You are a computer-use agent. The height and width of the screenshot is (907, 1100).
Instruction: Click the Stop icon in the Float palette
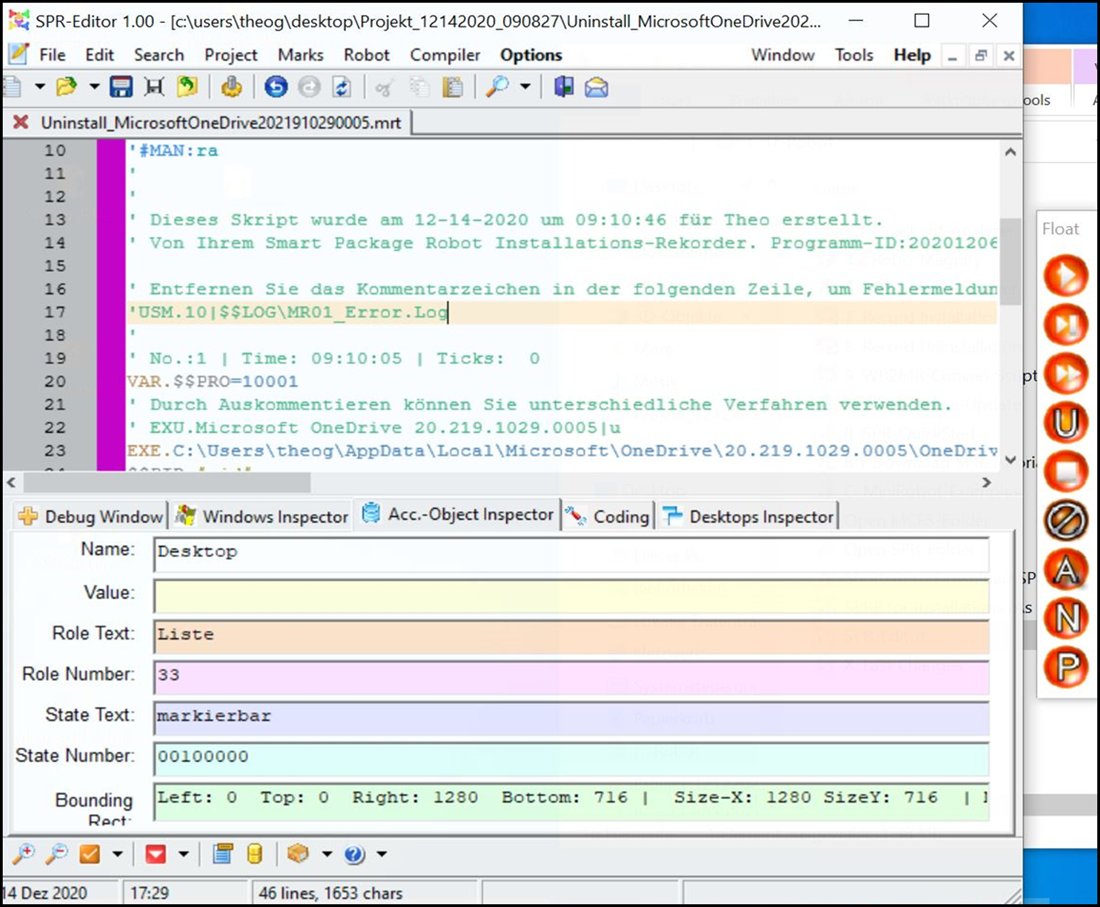(1065, 473)
